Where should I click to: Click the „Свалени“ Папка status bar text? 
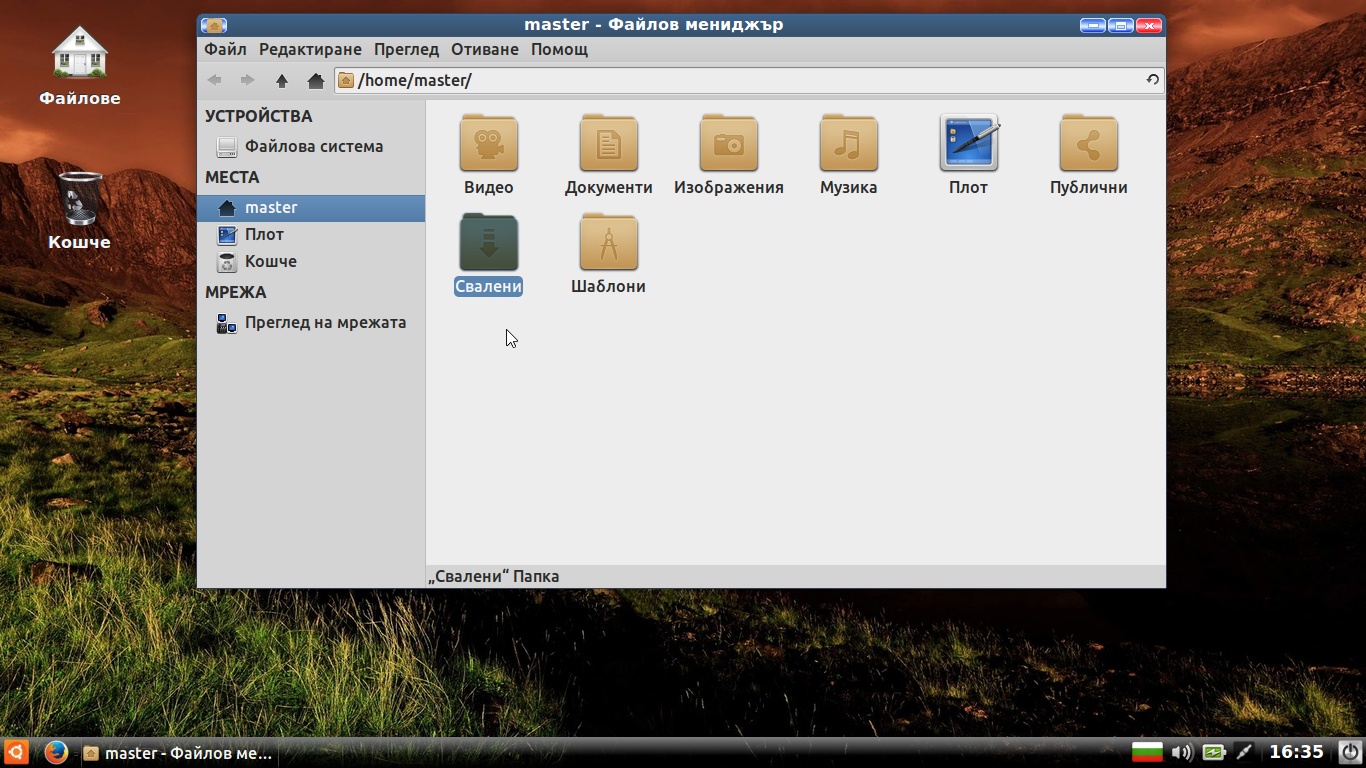click(x=494, y=576)
